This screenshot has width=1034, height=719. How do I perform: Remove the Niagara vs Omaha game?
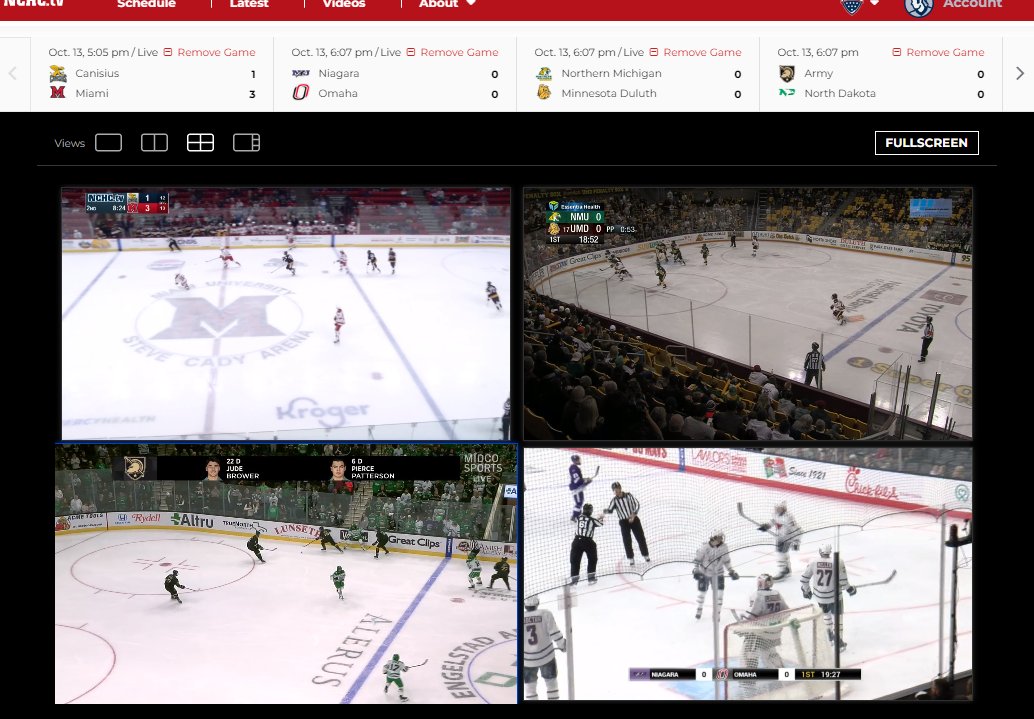[452, 52]
